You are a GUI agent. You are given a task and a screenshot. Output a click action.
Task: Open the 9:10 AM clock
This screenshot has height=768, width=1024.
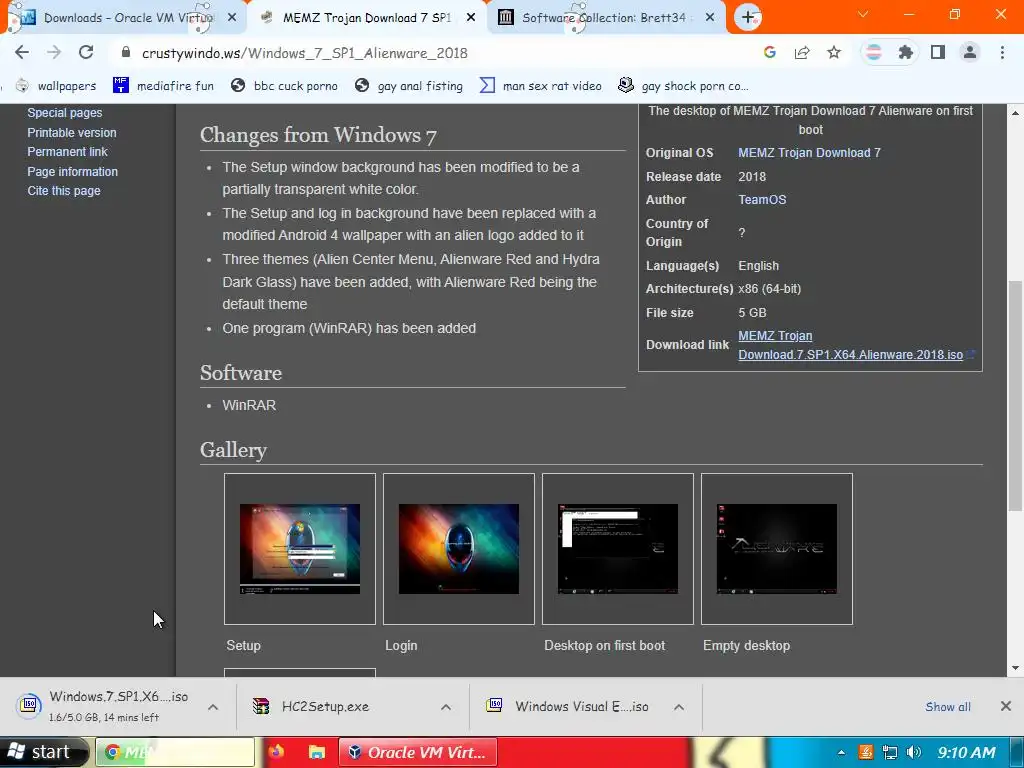click(x=967, y=752)
